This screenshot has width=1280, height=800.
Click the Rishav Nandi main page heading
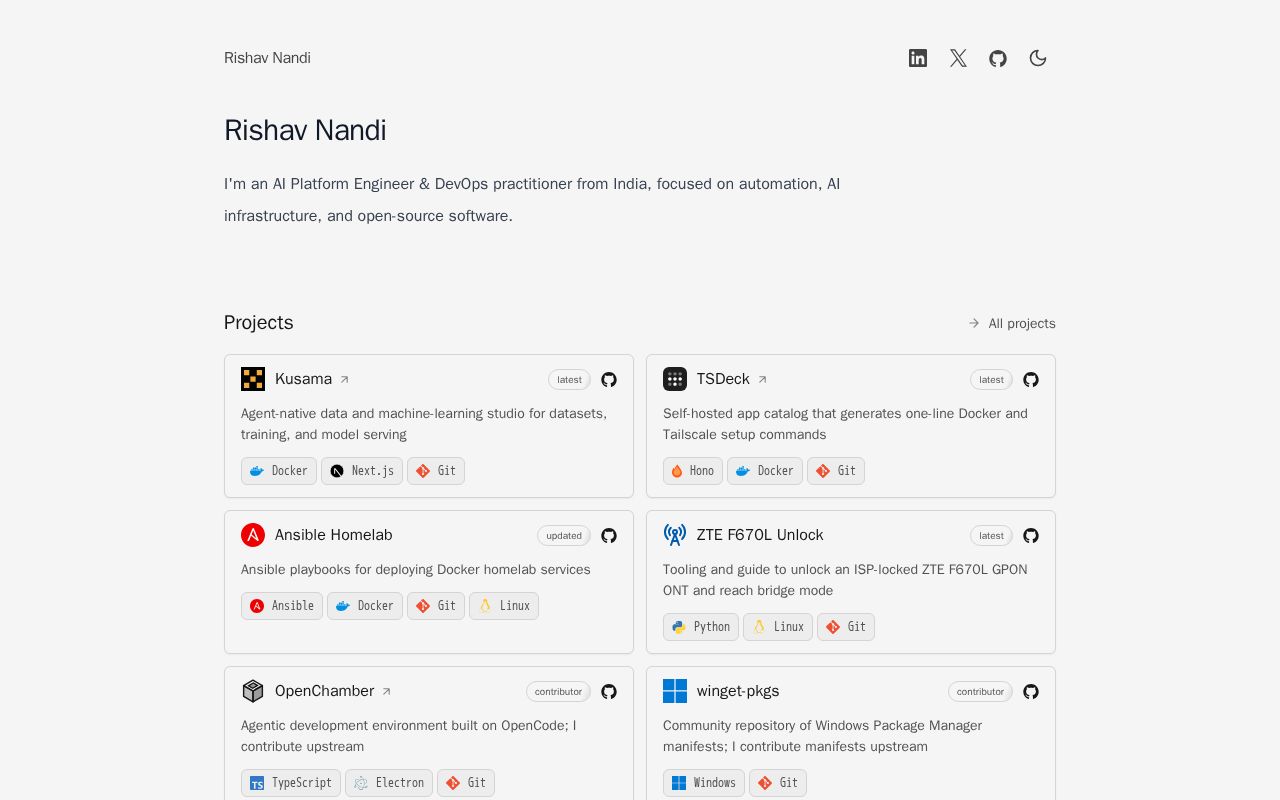click(305, 131)
